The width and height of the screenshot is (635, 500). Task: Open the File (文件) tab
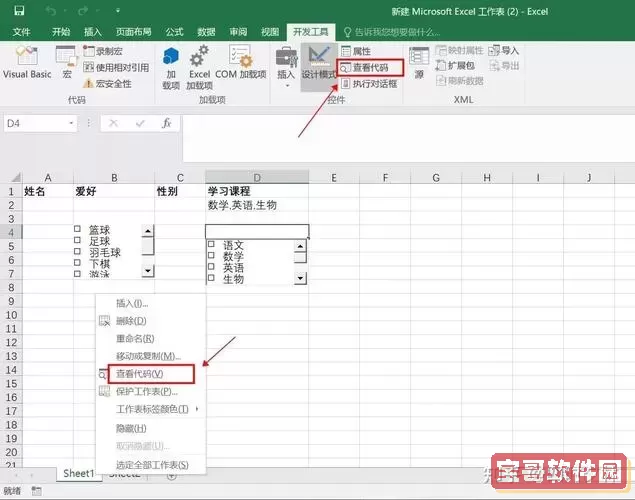click(x=21, y=32)
